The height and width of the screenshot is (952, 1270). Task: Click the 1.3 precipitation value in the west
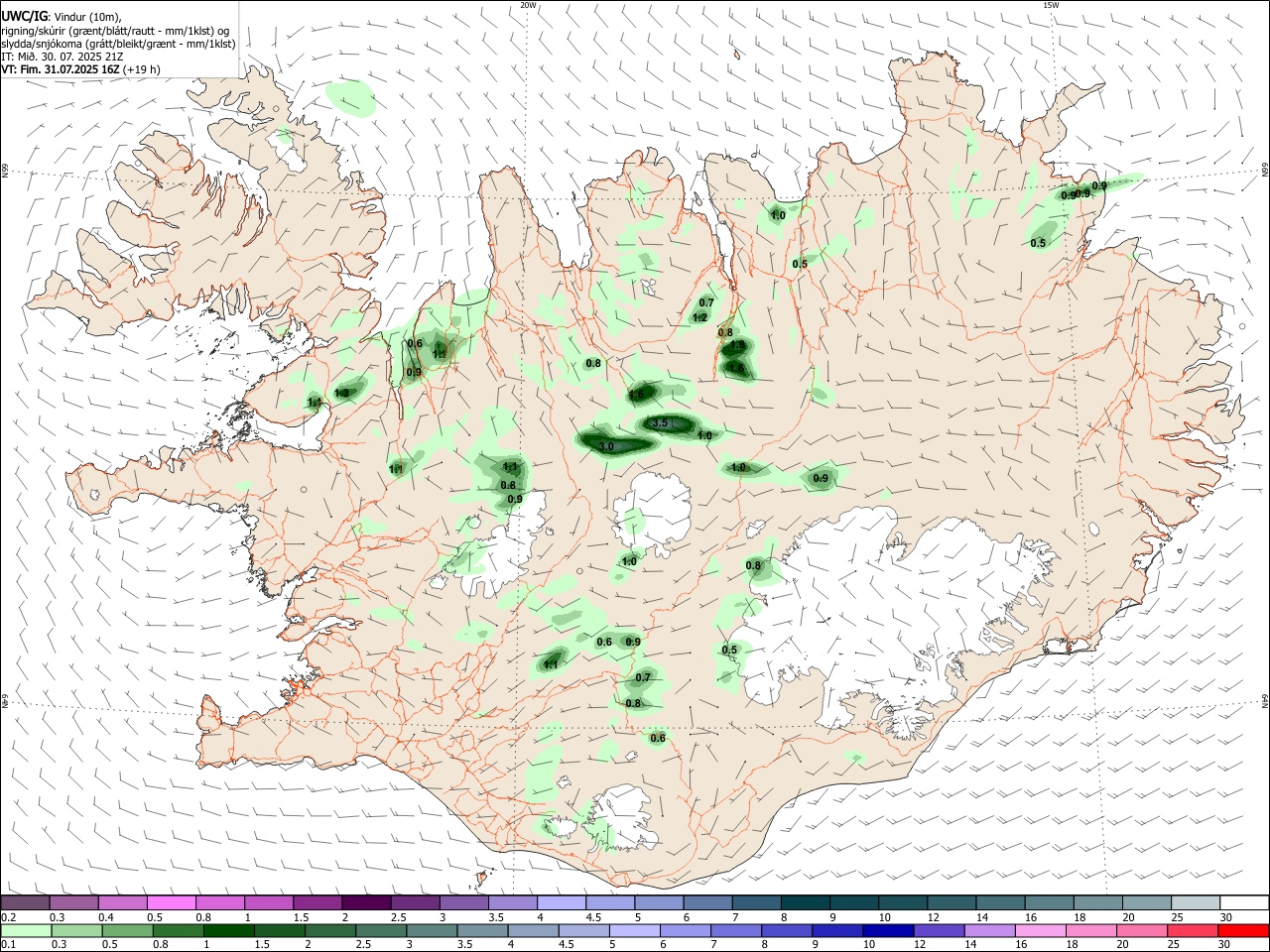[x=342, y=394]
